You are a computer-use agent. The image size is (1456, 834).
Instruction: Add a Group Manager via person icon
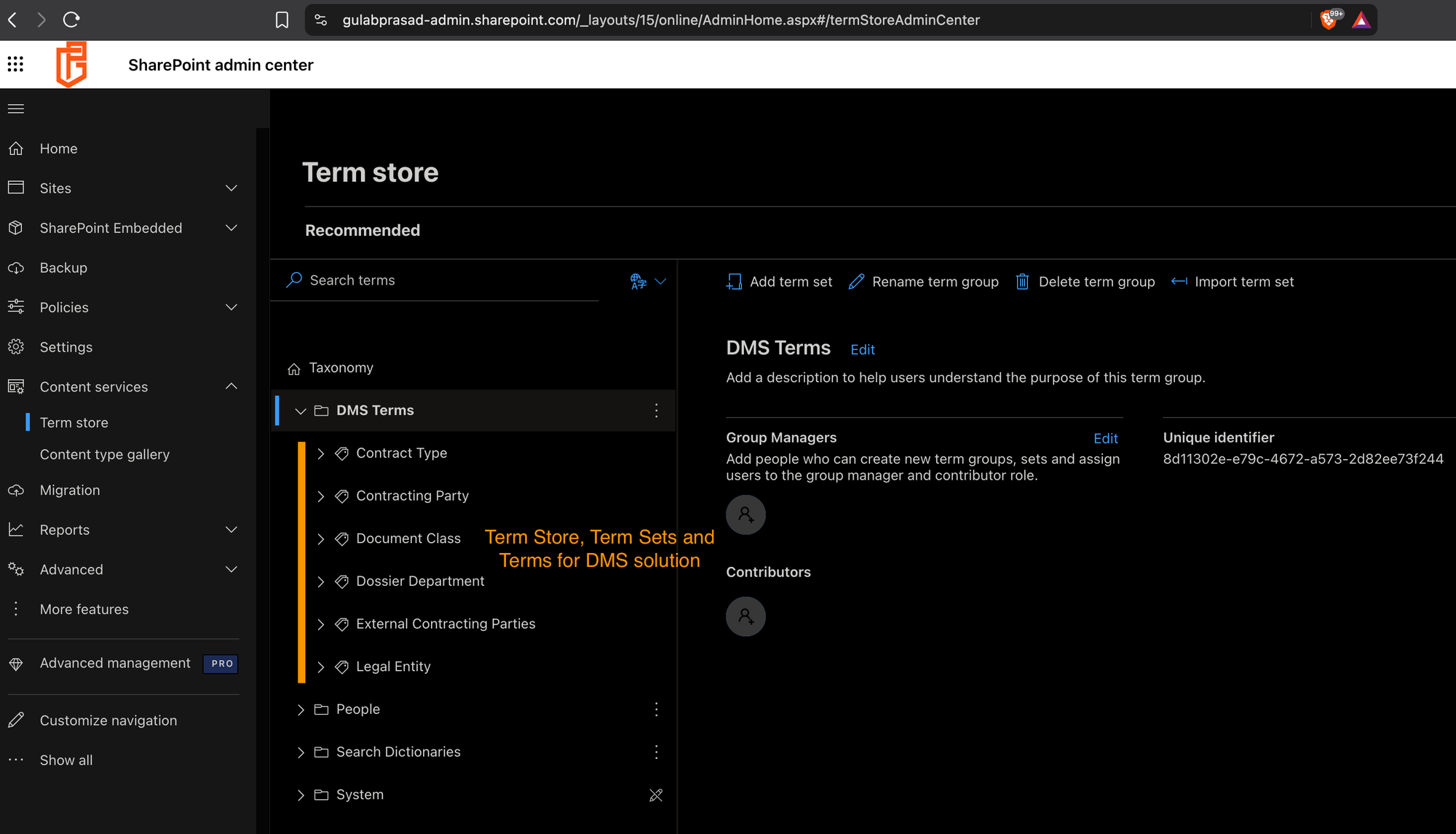[x=745, y=515]
